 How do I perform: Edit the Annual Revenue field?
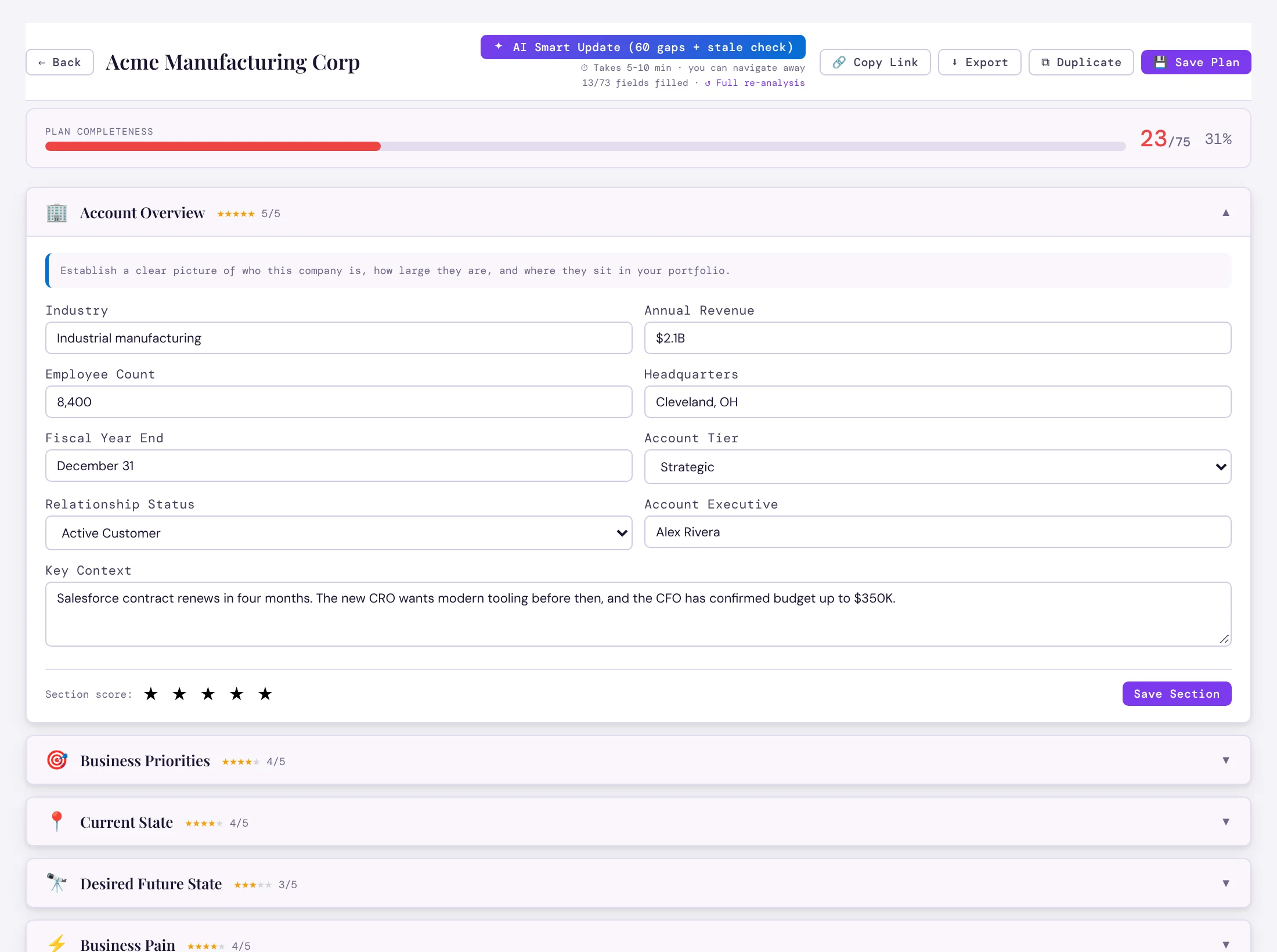(x=937, y=338)
